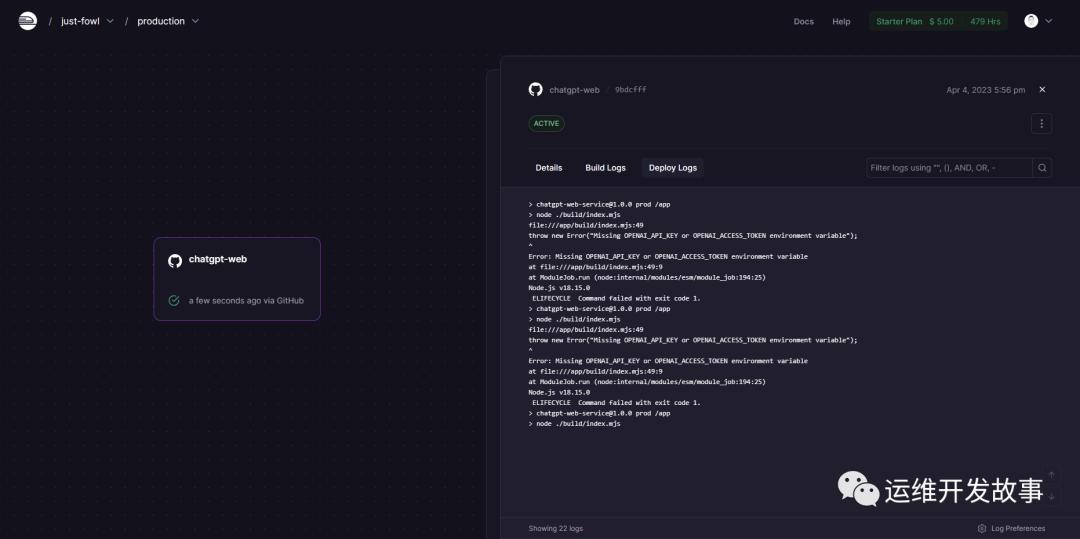Select the Deploy Logs tab
Viewport: 1080px width, 539px height.
coord(672,168)
